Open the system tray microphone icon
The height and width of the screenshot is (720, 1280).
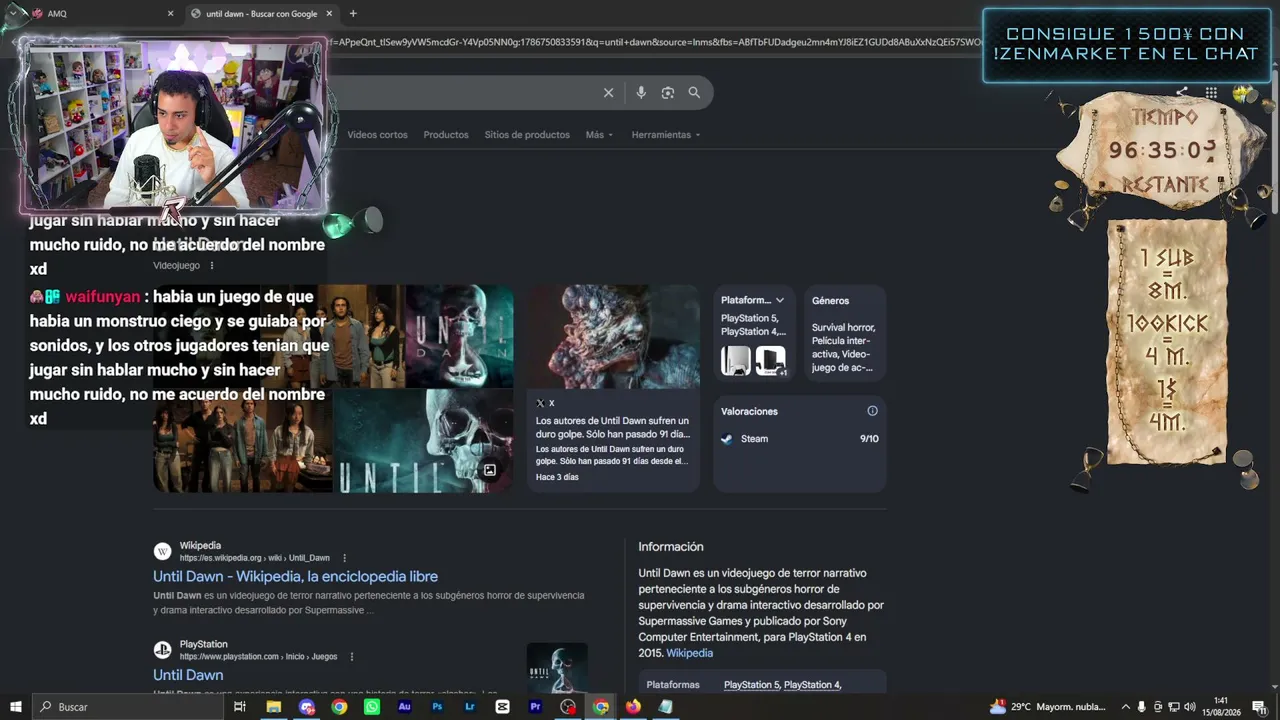tap(1143, 707)
